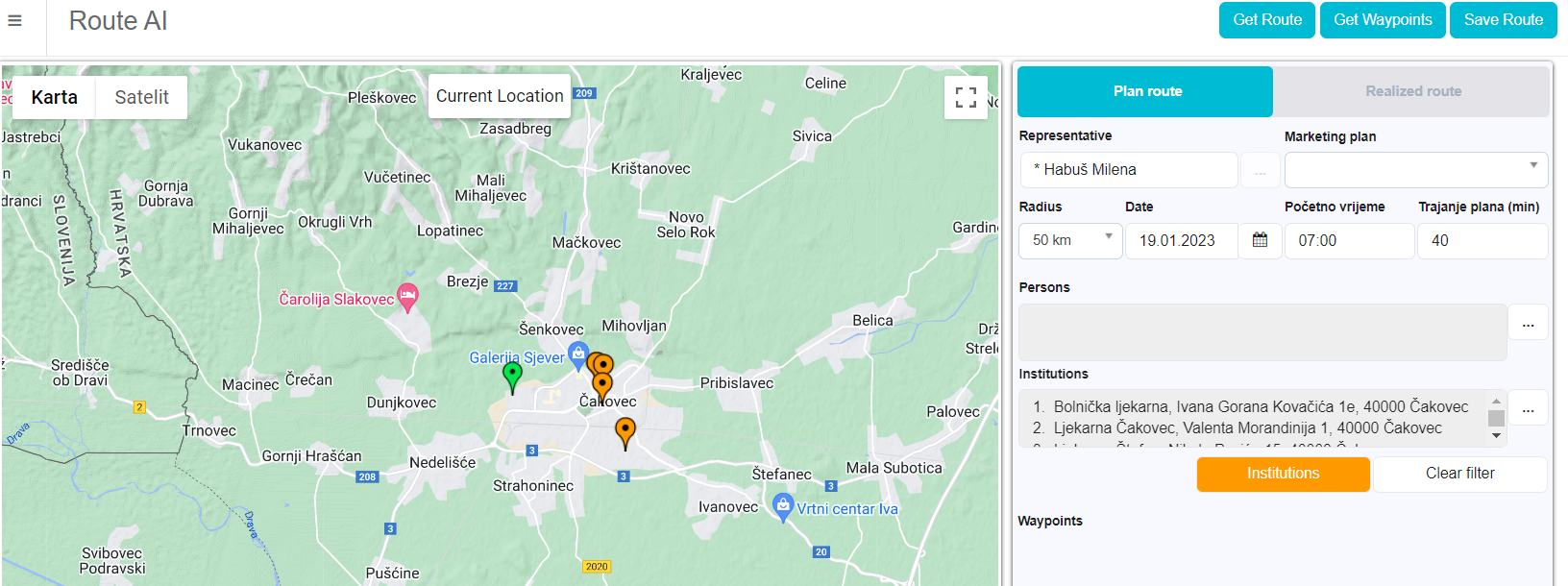Switch to Realized route tab
Viewport: 1568px width, 586px height.
click(x=1412, y=91)
